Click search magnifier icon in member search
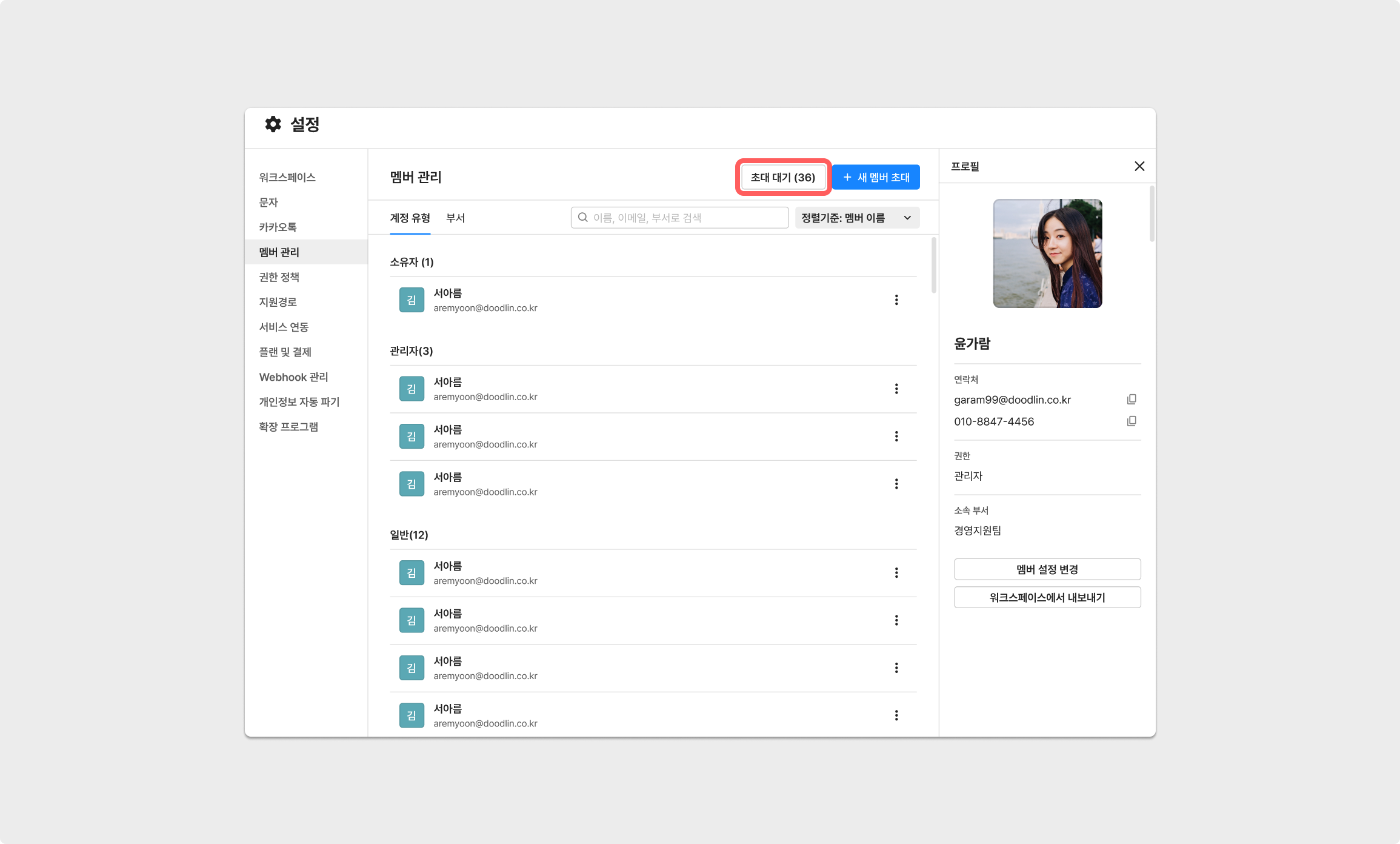This screenshot has width=1400, height=844. point(583,218)
